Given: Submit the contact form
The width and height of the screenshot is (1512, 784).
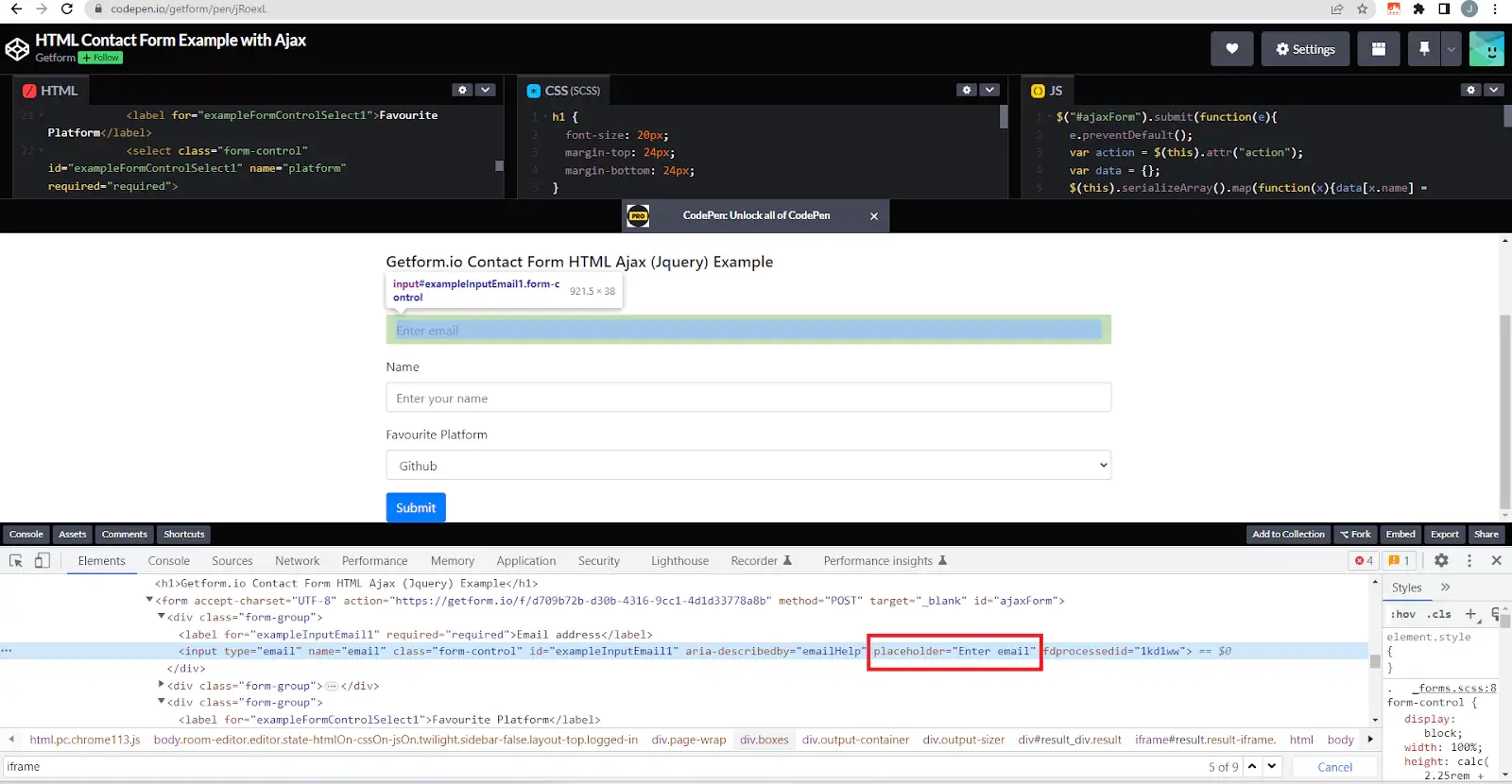Looking at the screenshot, I should click(x=416, y=507).
